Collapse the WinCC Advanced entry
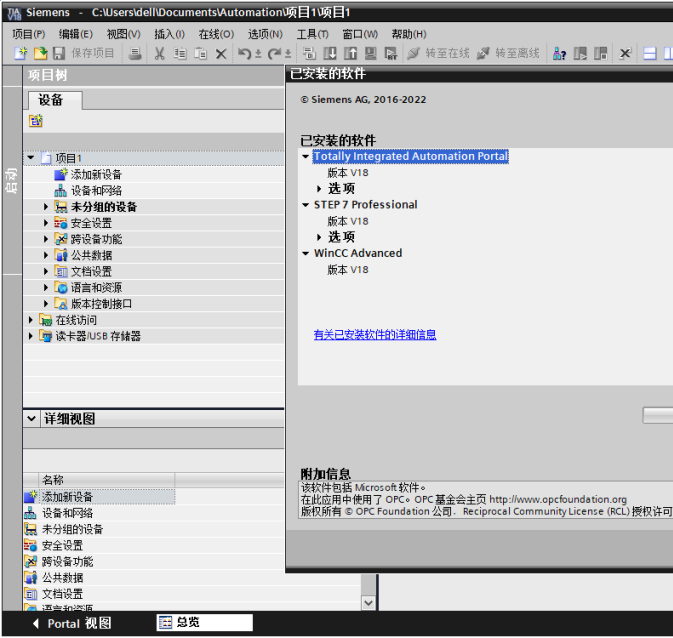This screenshot has height=638, width=673. tap(305, 253)
